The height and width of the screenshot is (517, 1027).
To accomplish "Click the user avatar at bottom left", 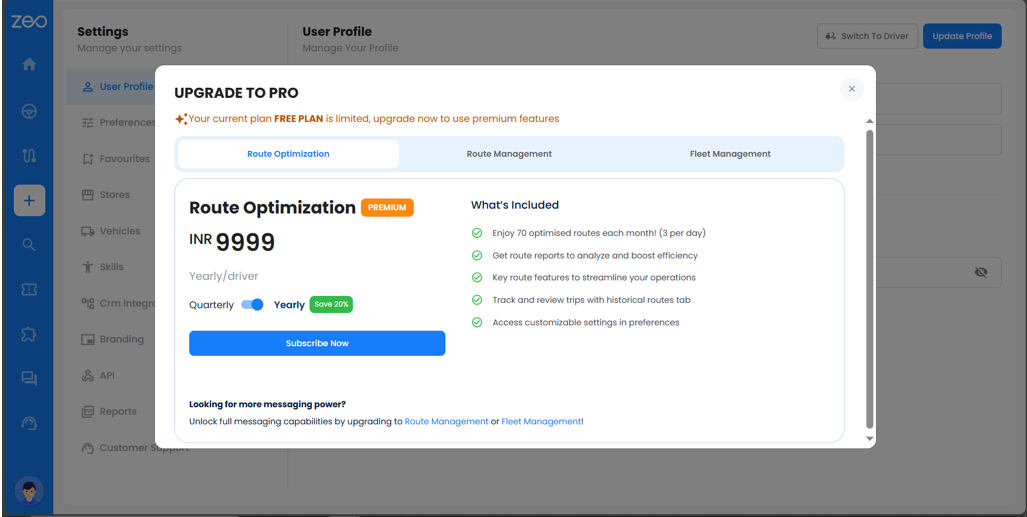I will (x=29, y=491).
